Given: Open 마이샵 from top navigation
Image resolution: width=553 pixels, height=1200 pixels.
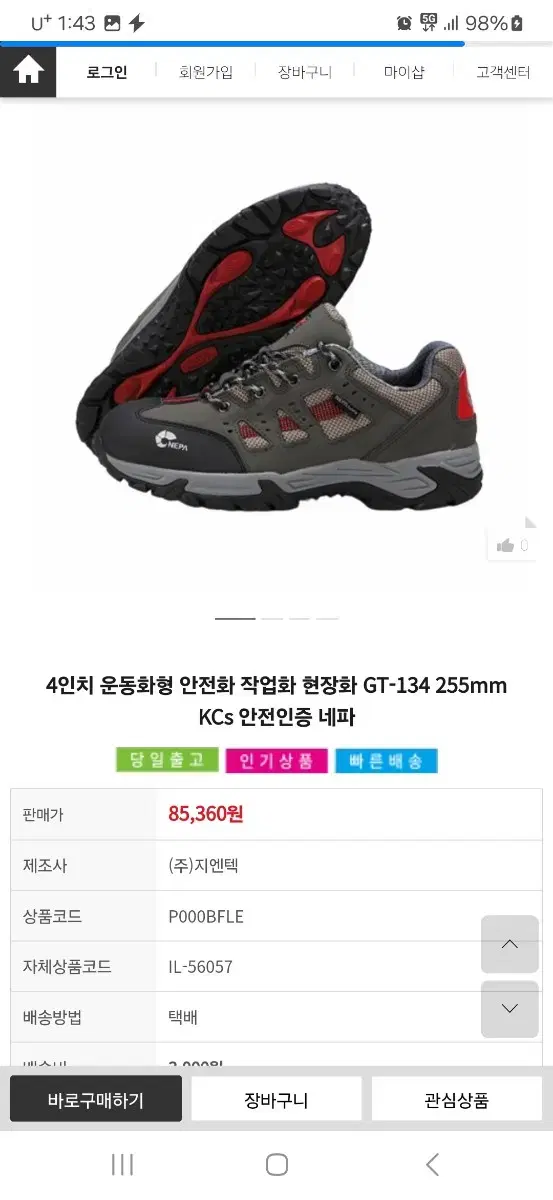Looking at the screenshot, I should pyautogui.click(x=404, y=72).
